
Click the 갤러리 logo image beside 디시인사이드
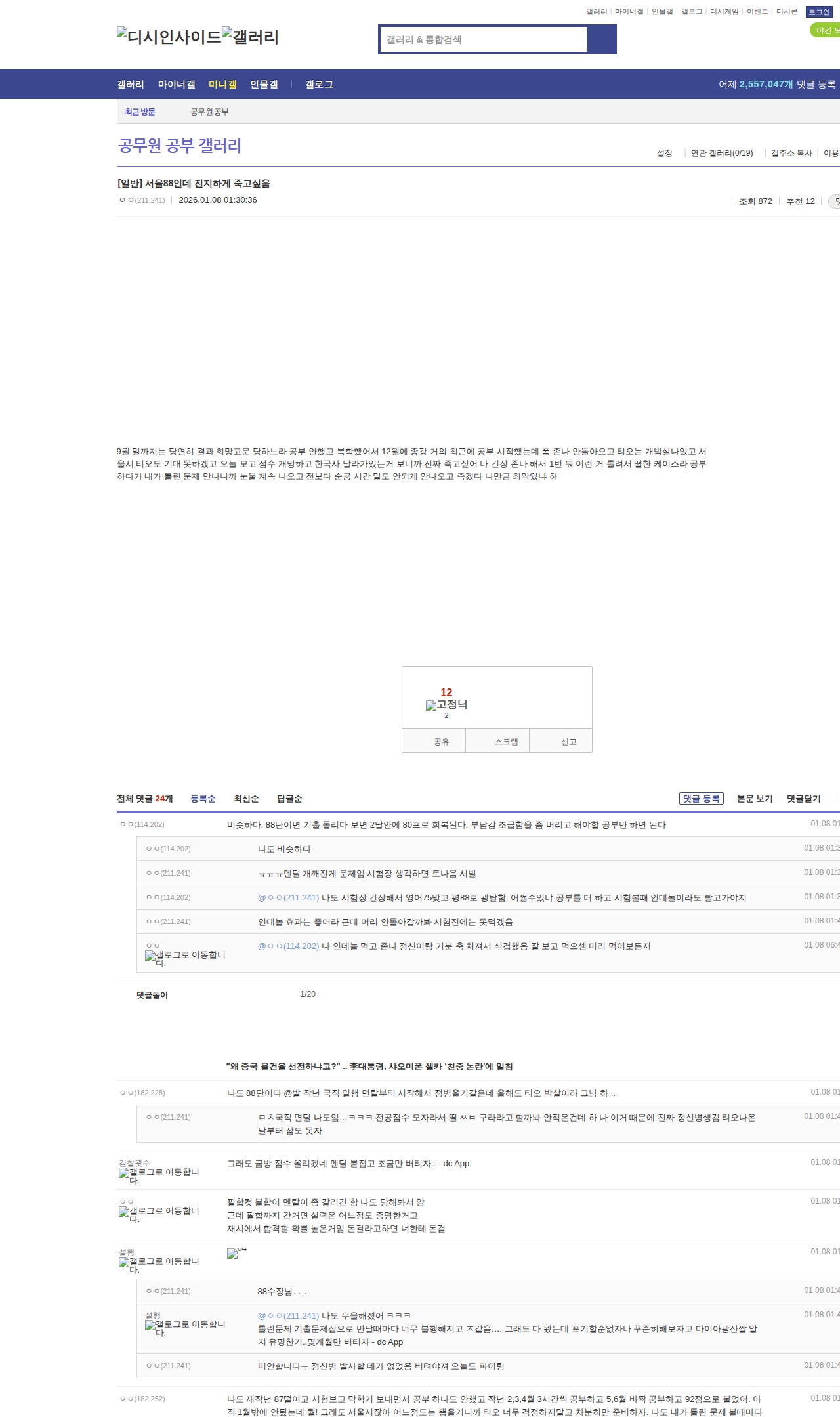[250, 36]
